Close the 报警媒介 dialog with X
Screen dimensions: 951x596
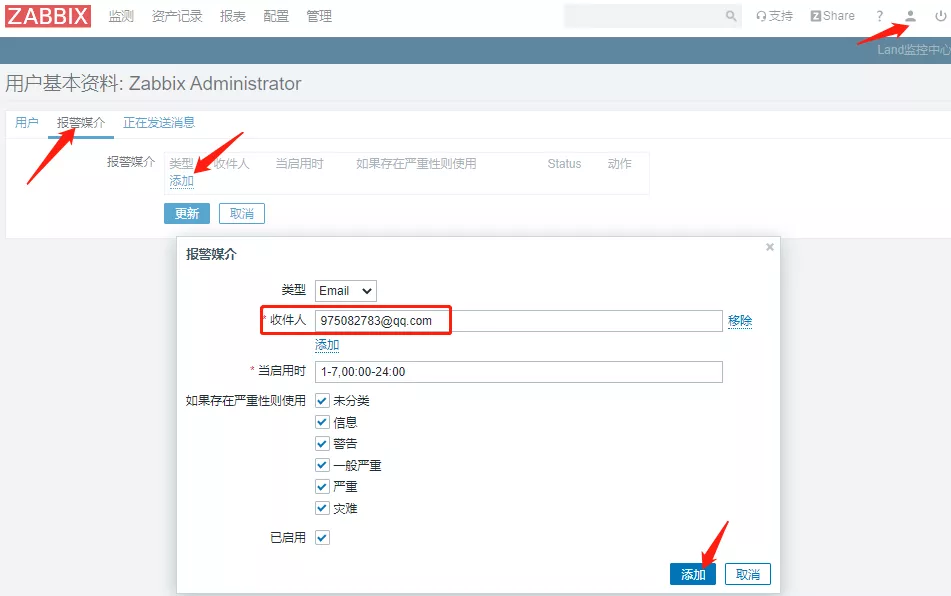coord(770,247)
